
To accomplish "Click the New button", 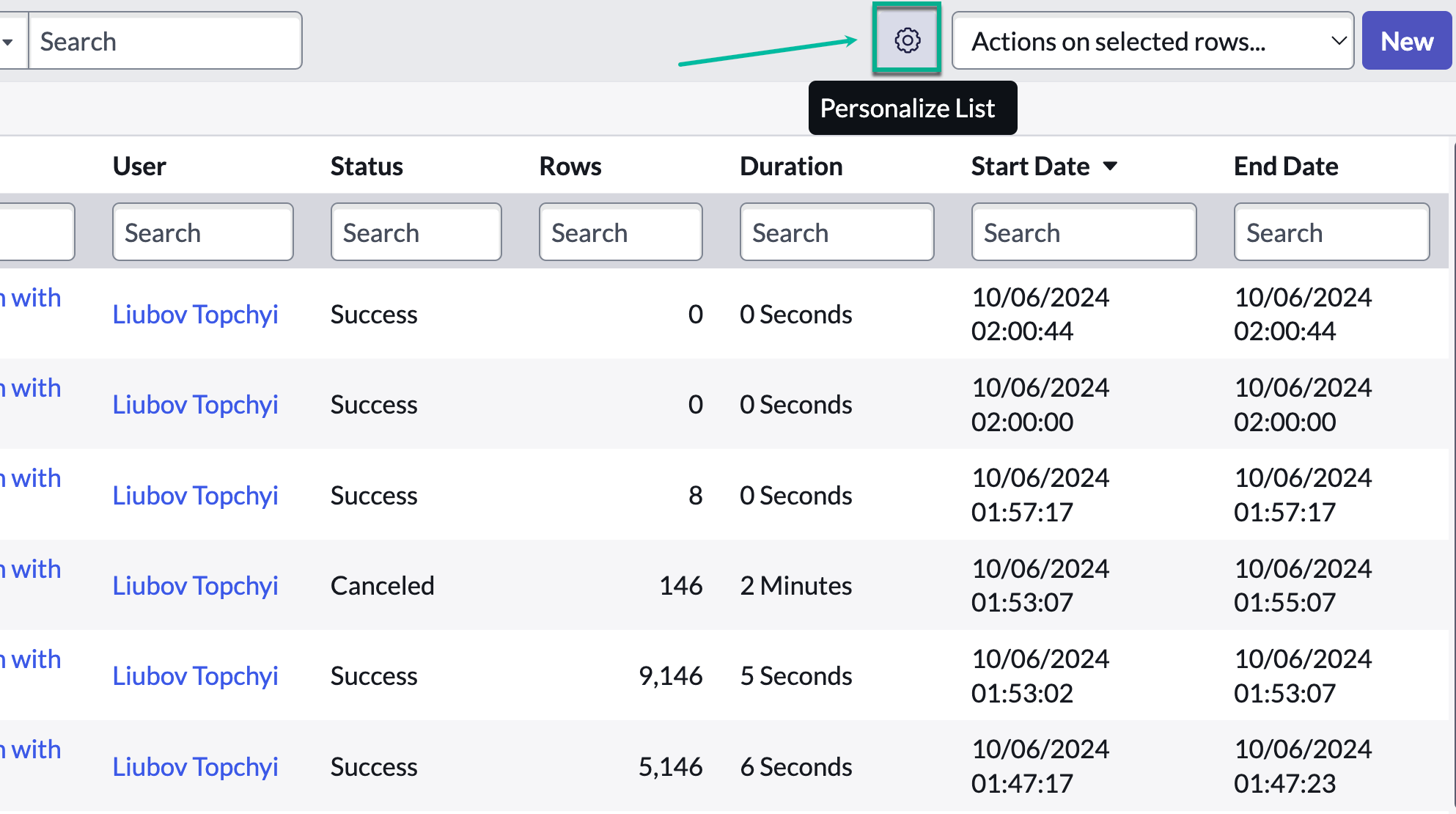I will (1406, 41).
